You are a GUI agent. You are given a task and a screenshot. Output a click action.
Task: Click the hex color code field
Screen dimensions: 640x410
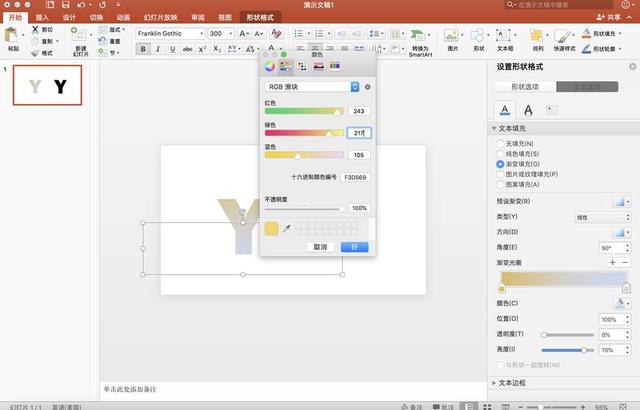click(x=355, y=177)
